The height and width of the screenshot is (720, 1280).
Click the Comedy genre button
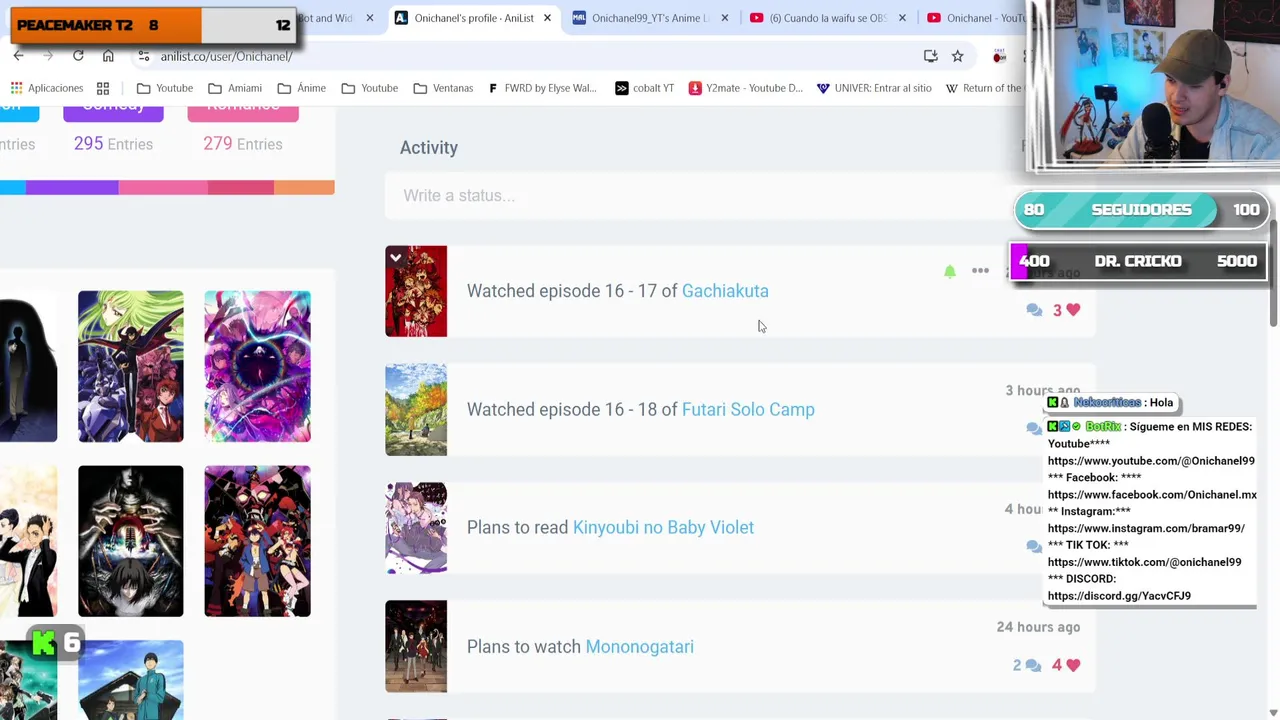point(113,110)
